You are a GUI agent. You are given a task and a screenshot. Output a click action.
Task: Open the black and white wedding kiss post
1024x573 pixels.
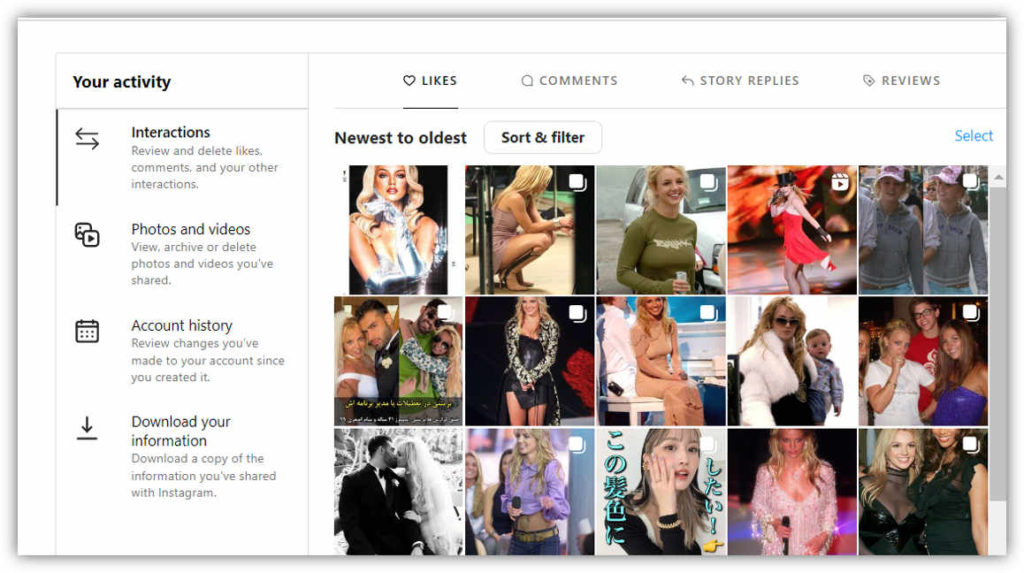tap(398, 491)
